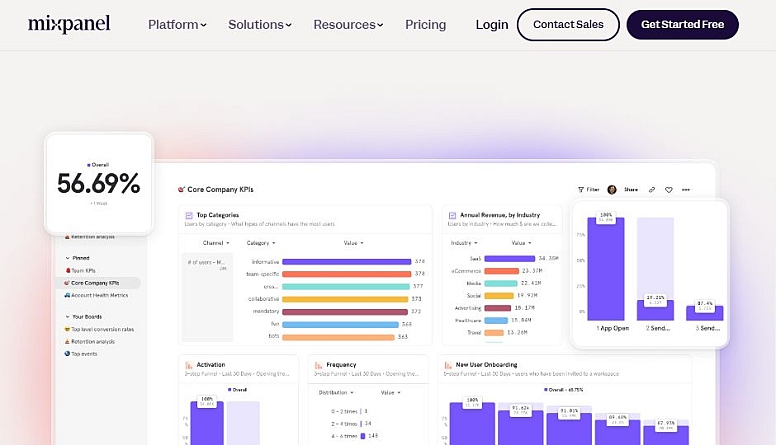Screen dimensions: 776x445
Task: Click the maroon mandatory bar
Action: pos(344,312)
